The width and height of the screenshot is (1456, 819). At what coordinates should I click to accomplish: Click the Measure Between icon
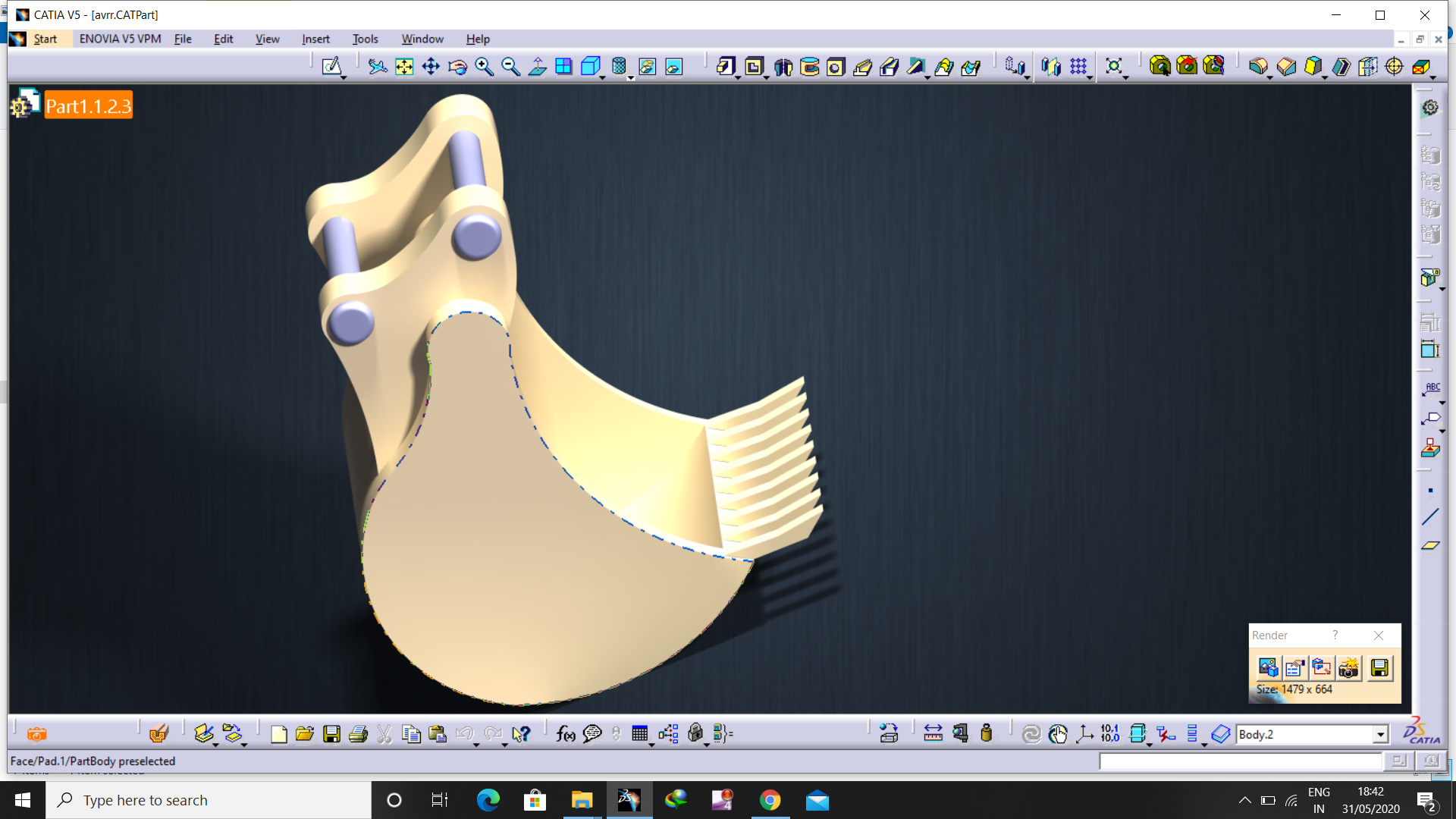pyautogui.click(x=933, y=733)
